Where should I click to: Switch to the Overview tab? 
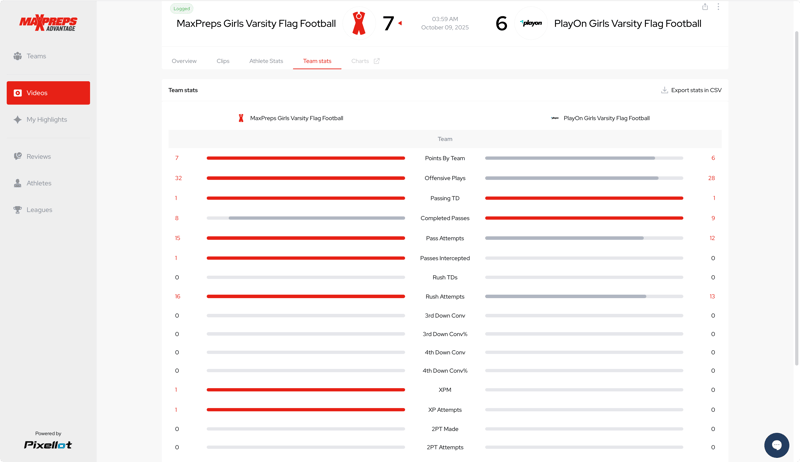tap(184, 61)
